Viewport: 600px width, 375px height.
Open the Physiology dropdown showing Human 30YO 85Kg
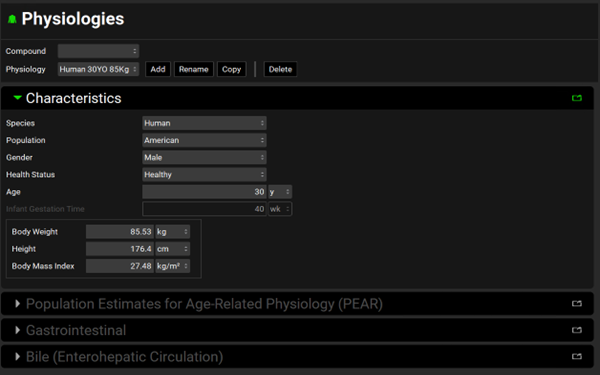coord(98,69)
